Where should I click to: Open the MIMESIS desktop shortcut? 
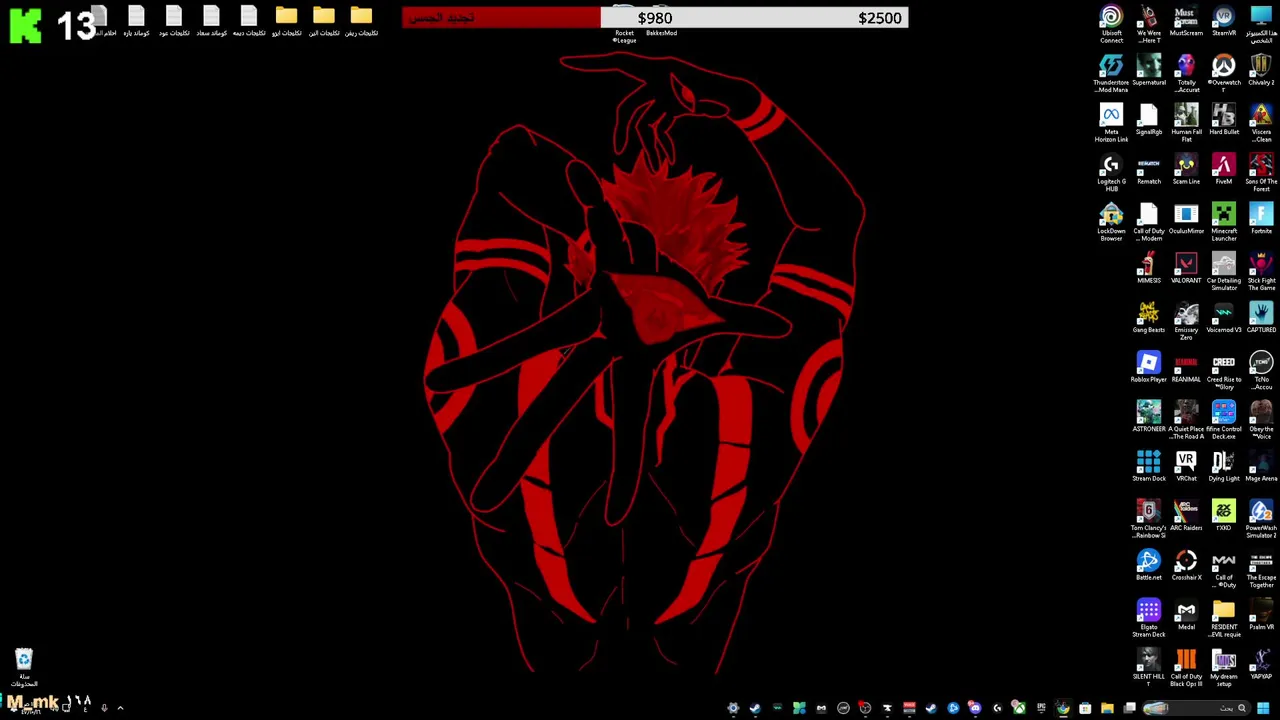1148,269
